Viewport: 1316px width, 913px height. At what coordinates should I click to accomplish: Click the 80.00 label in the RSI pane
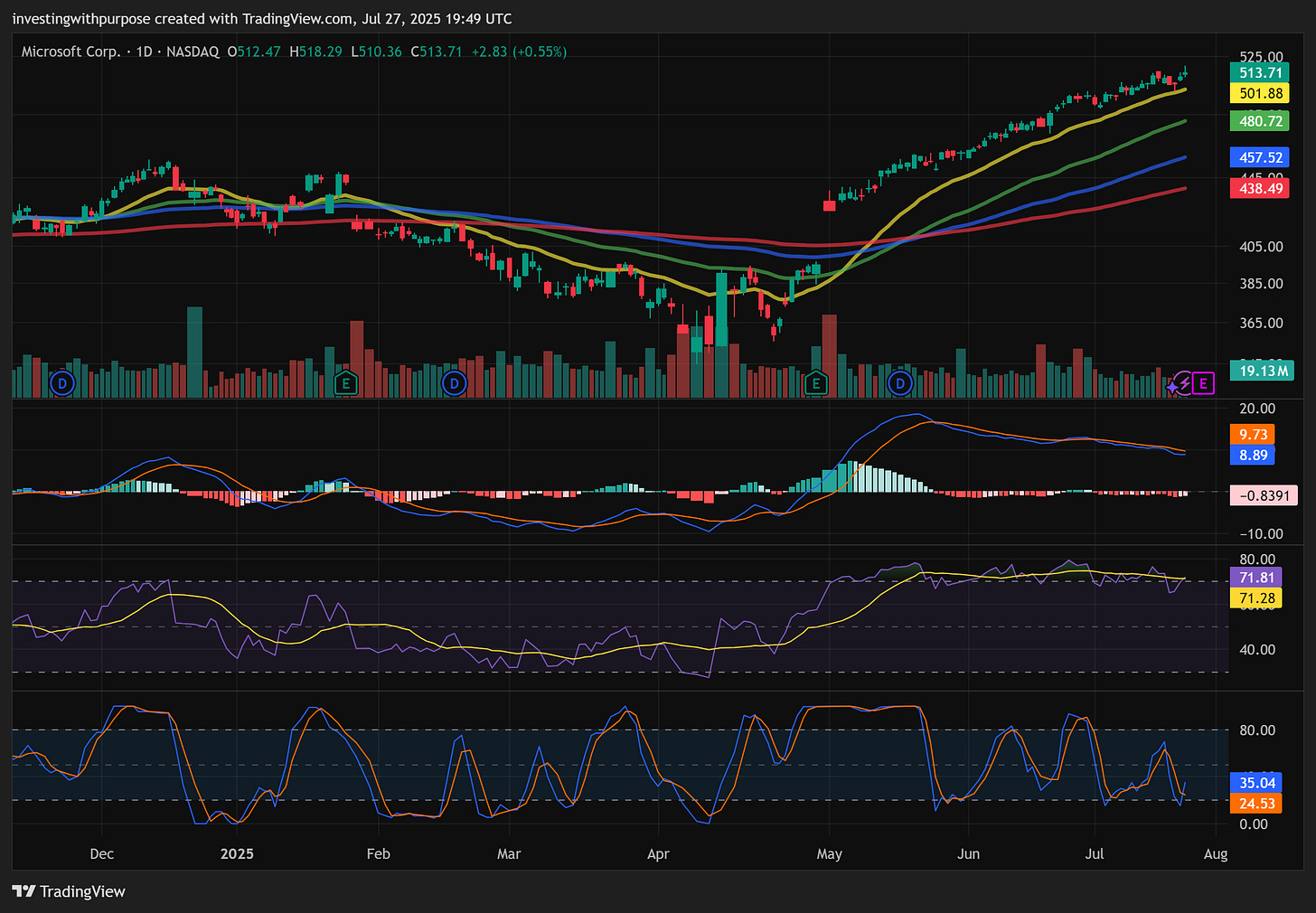point(1257,560)
